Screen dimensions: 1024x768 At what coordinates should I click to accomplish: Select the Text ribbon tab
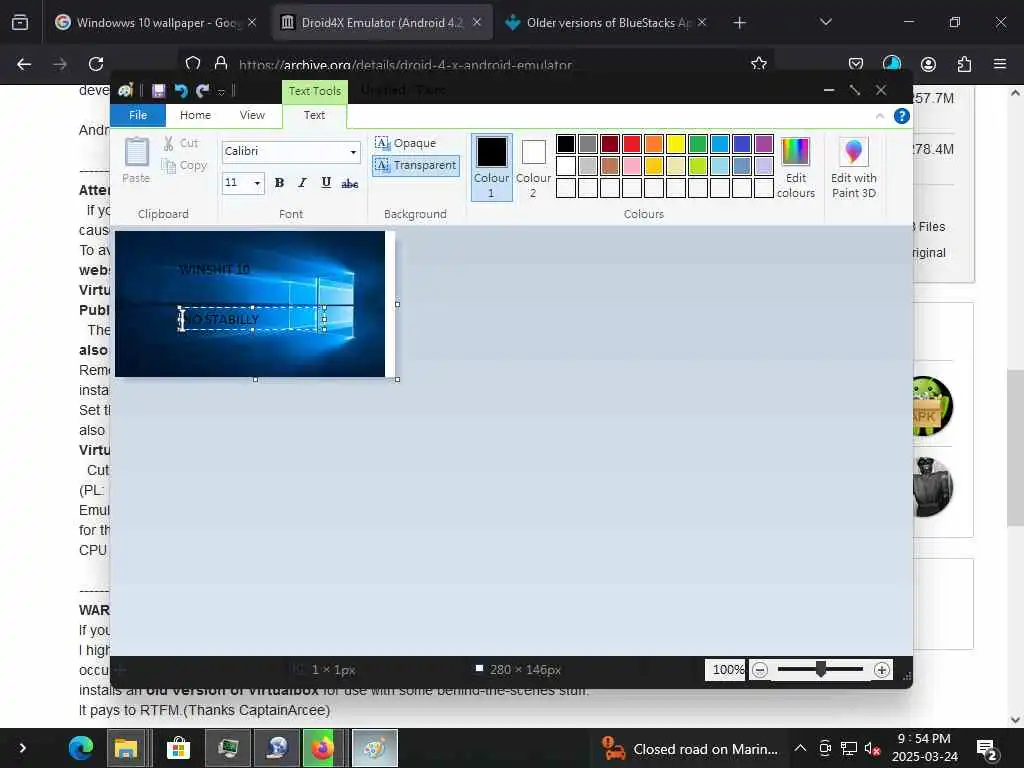[314, 115]
